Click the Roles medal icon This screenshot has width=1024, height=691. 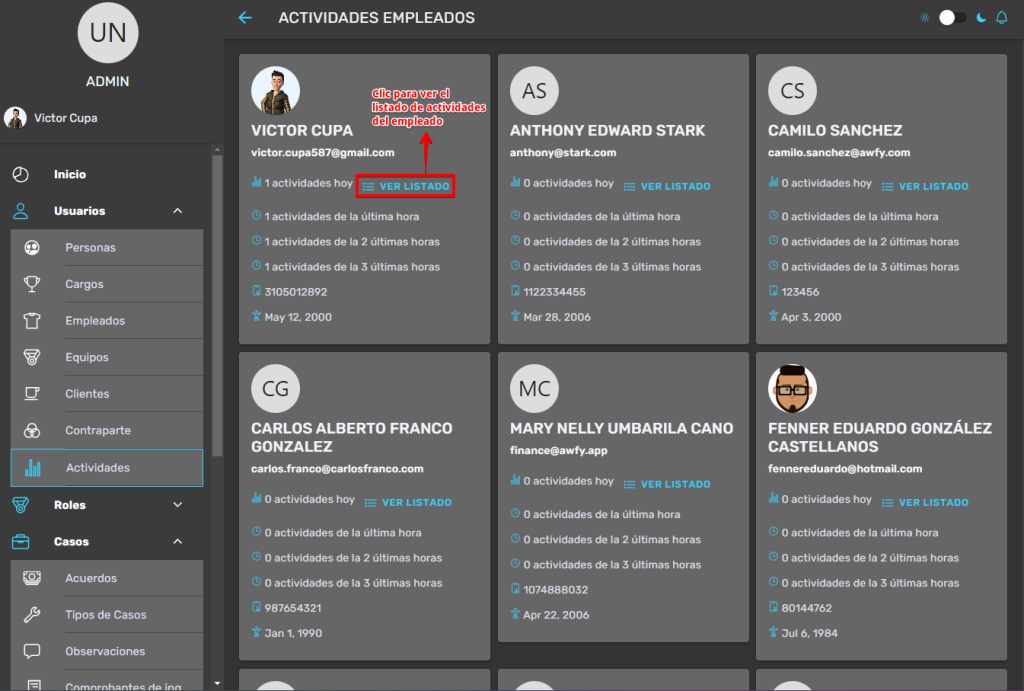pos(21,505)
